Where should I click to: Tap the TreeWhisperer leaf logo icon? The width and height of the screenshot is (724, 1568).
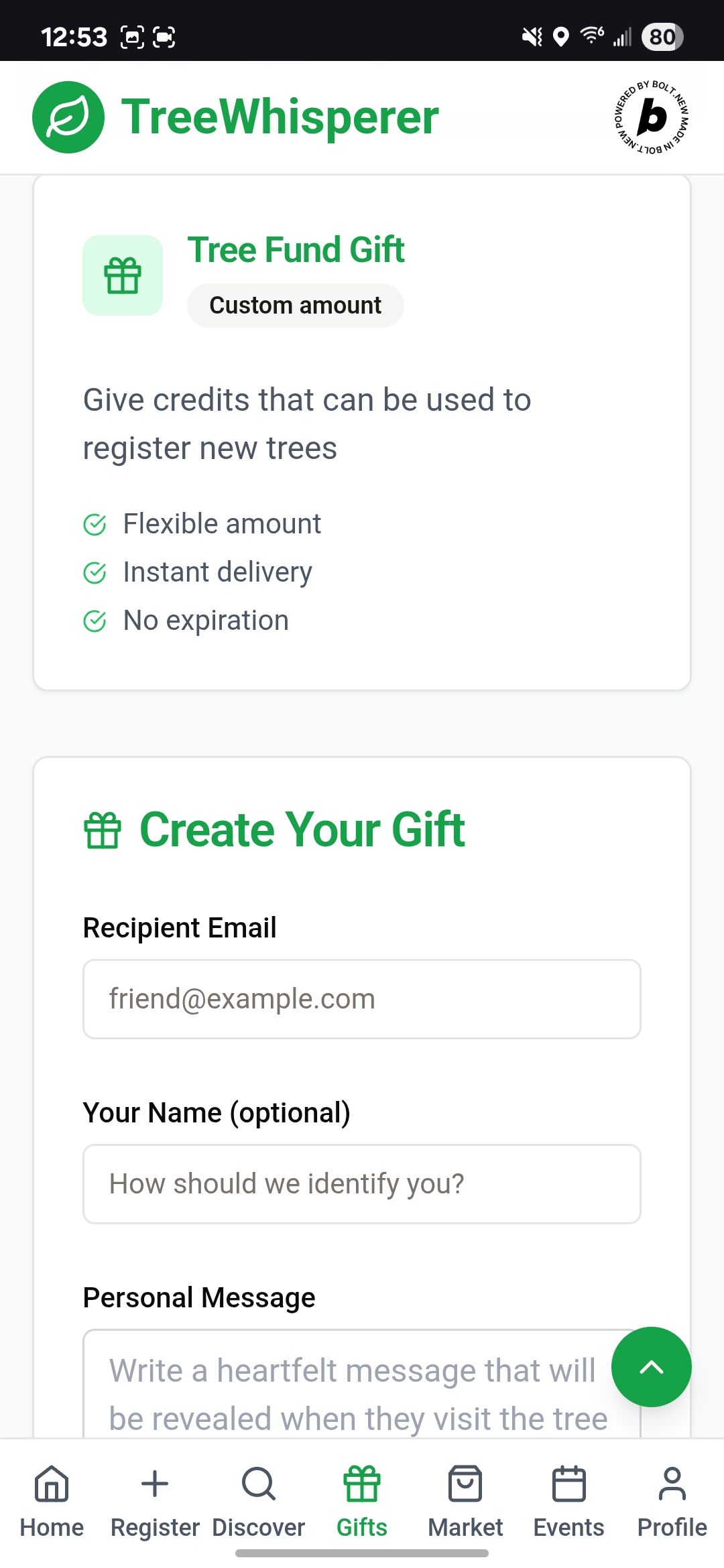pyautogui.click(x=68, y=117)
